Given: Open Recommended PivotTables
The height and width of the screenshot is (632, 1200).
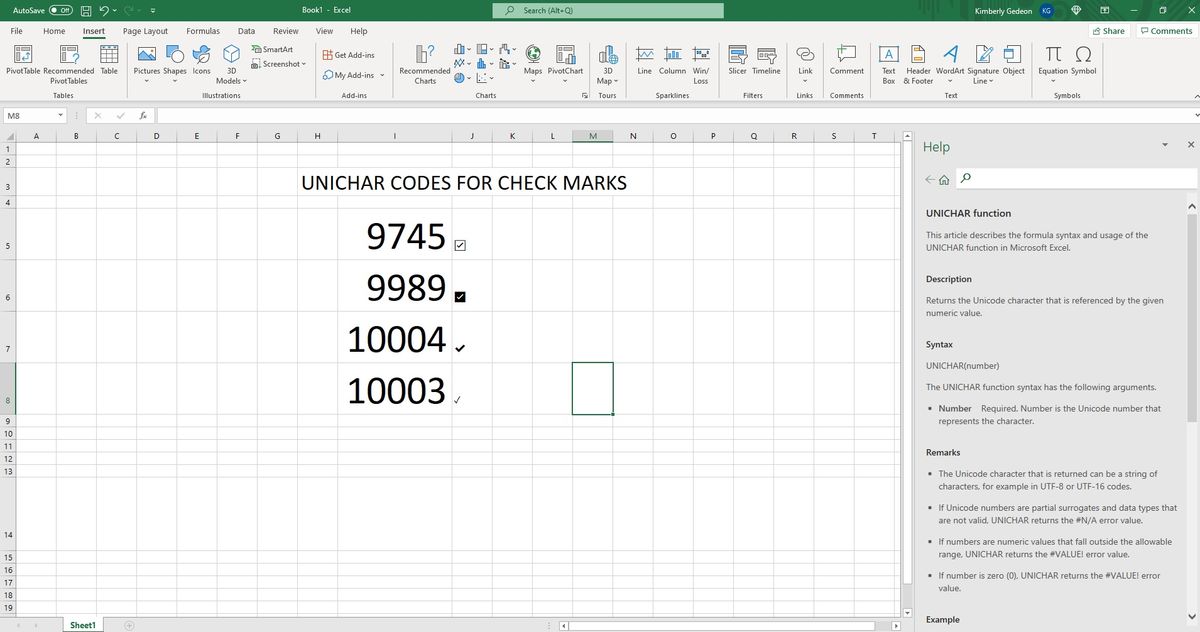Looking at the screenshot, I should tap(69, 63).
